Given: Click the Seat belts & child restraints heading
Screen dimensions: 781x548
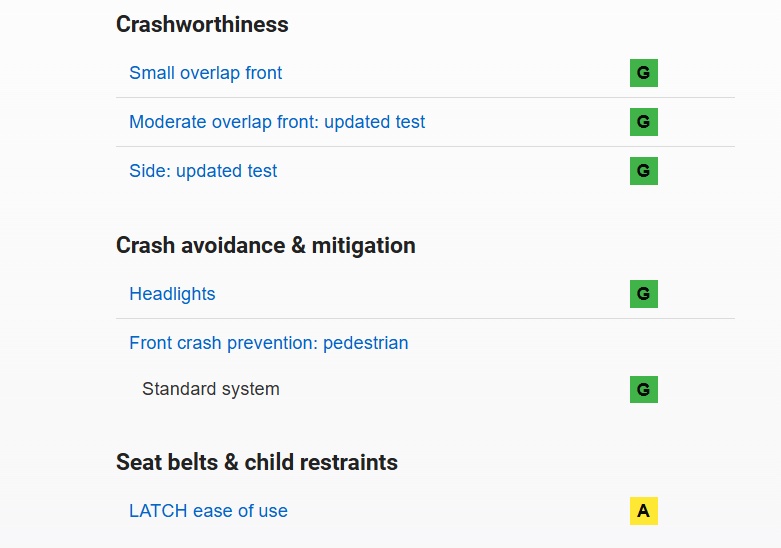Looking at the screenshot, I should (257, 462).
